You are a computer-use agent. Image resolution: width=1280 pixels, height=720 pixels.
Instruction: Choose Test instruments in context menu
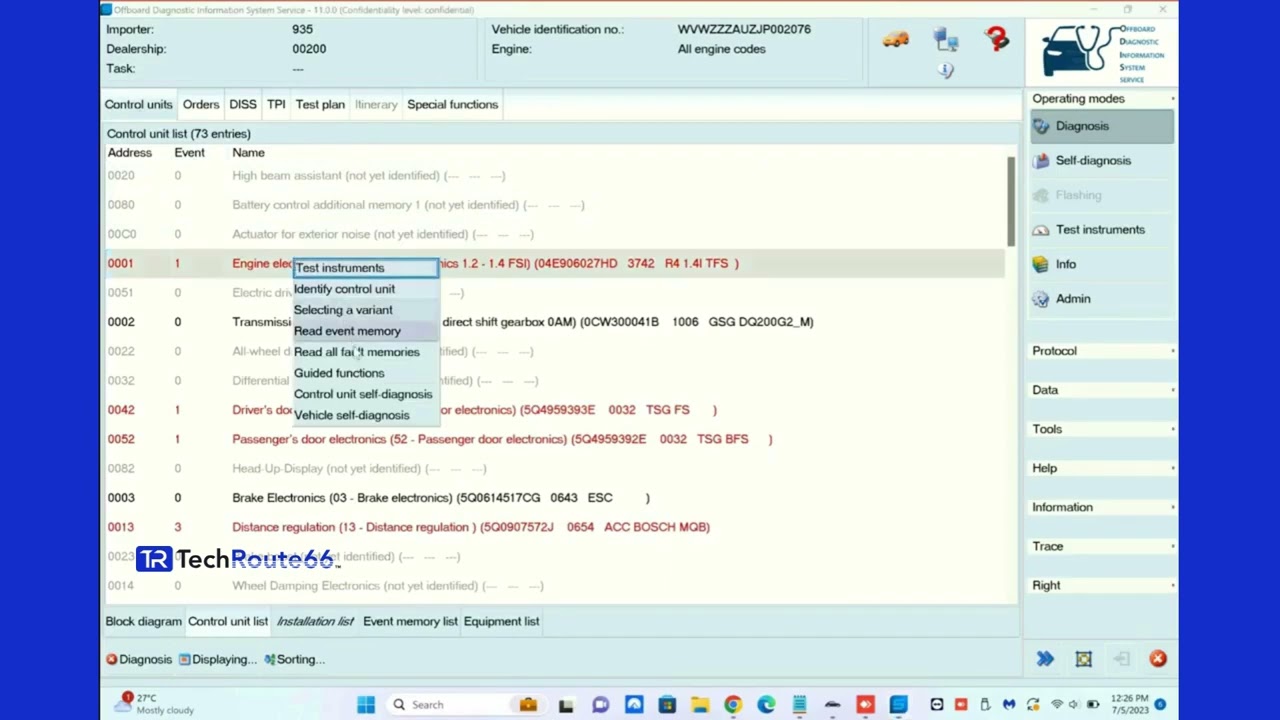click(365, 268)
